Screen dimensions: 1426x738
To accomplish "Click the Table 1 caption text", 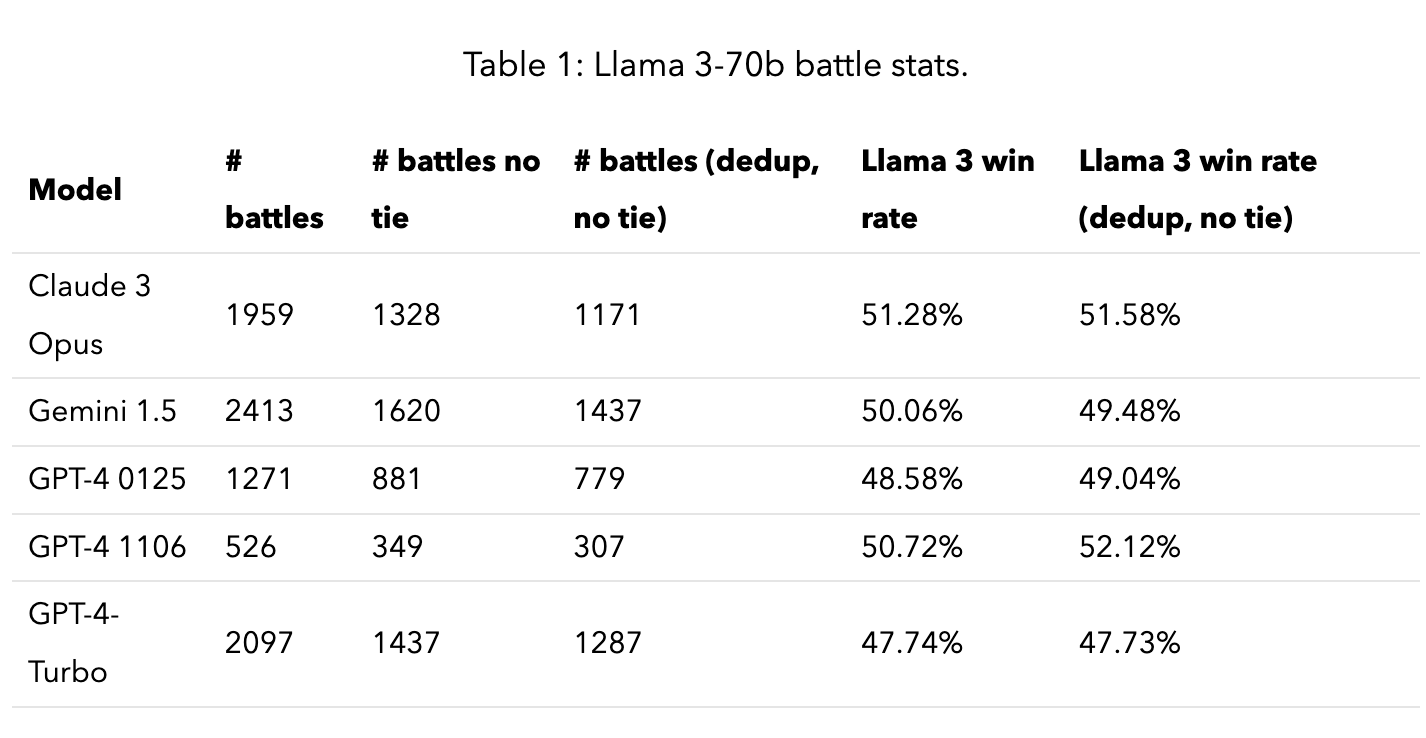I will click(714, 66).
